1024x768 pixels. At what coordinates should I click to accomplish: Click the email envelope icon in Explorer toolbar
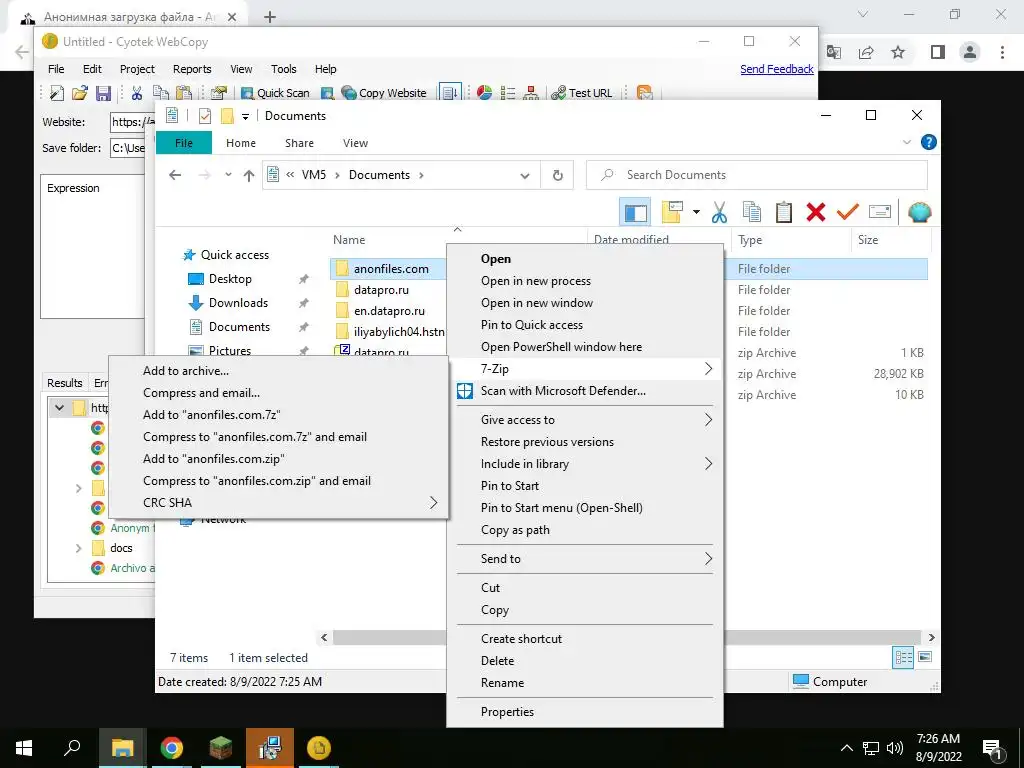[x=880, y=212]
